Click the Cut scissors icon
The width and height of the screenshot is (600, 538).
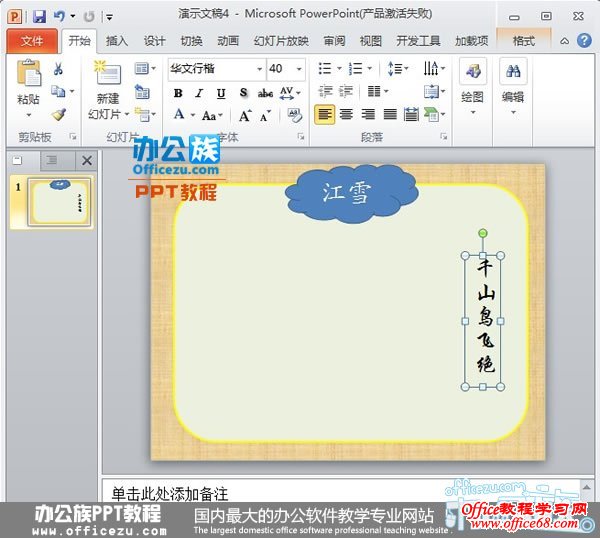(59, 69)
